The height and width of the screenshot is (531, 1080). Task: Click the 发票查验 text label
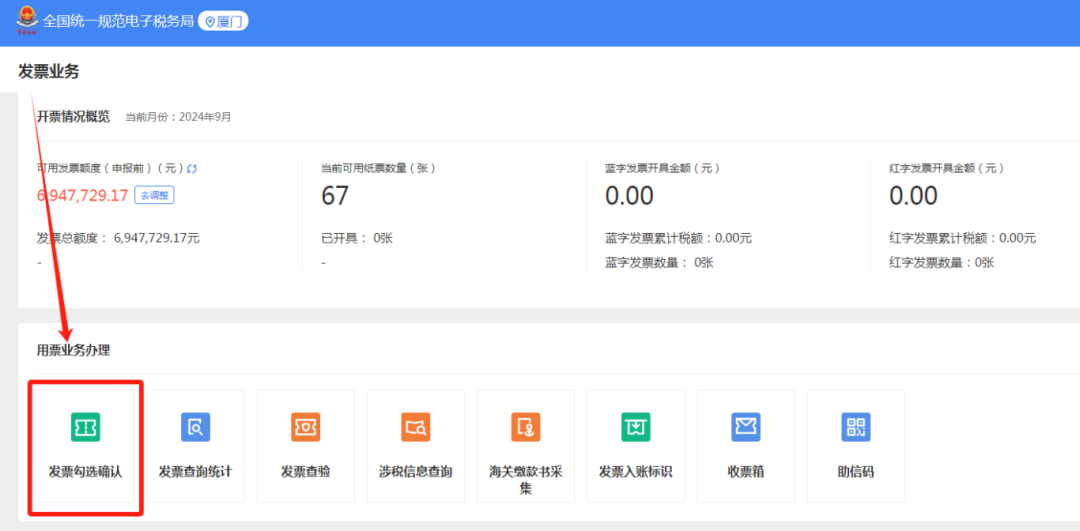[x=305, y=472]
